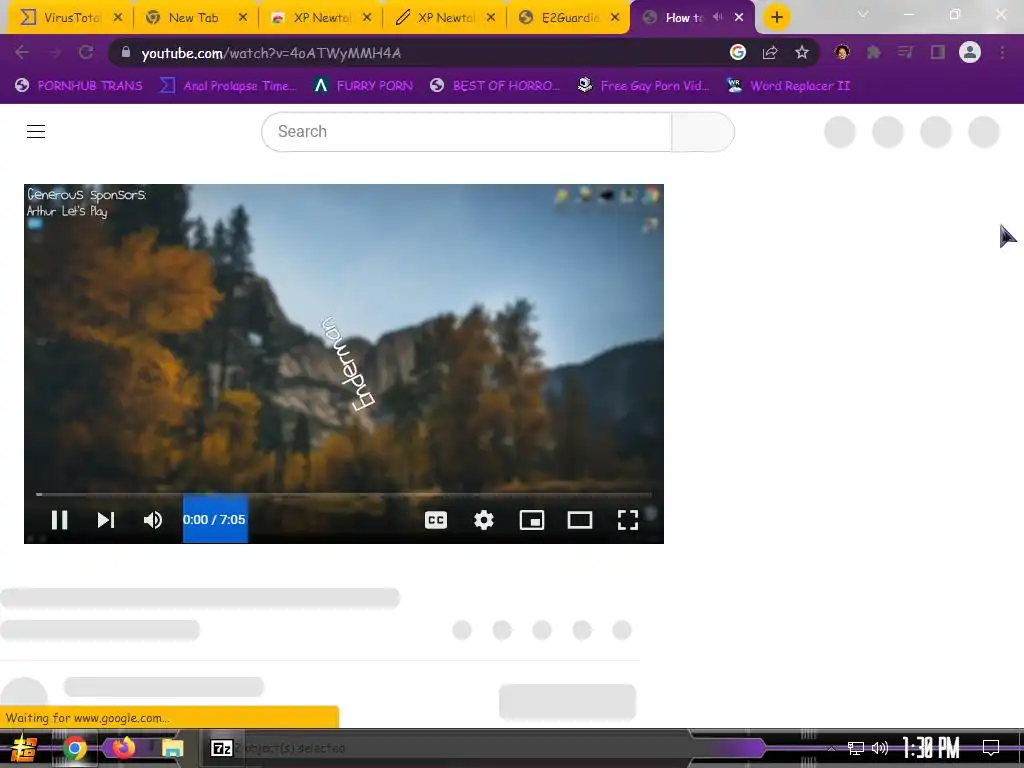Open video settings gear
1024x768 pixels.
tap(483, 520)
